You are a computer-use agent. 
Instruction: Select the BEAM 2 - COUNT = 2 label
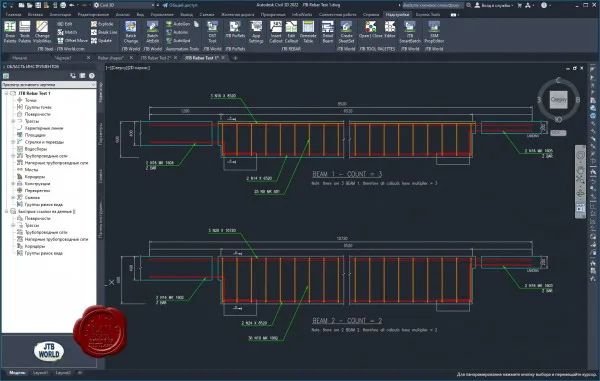347,321
